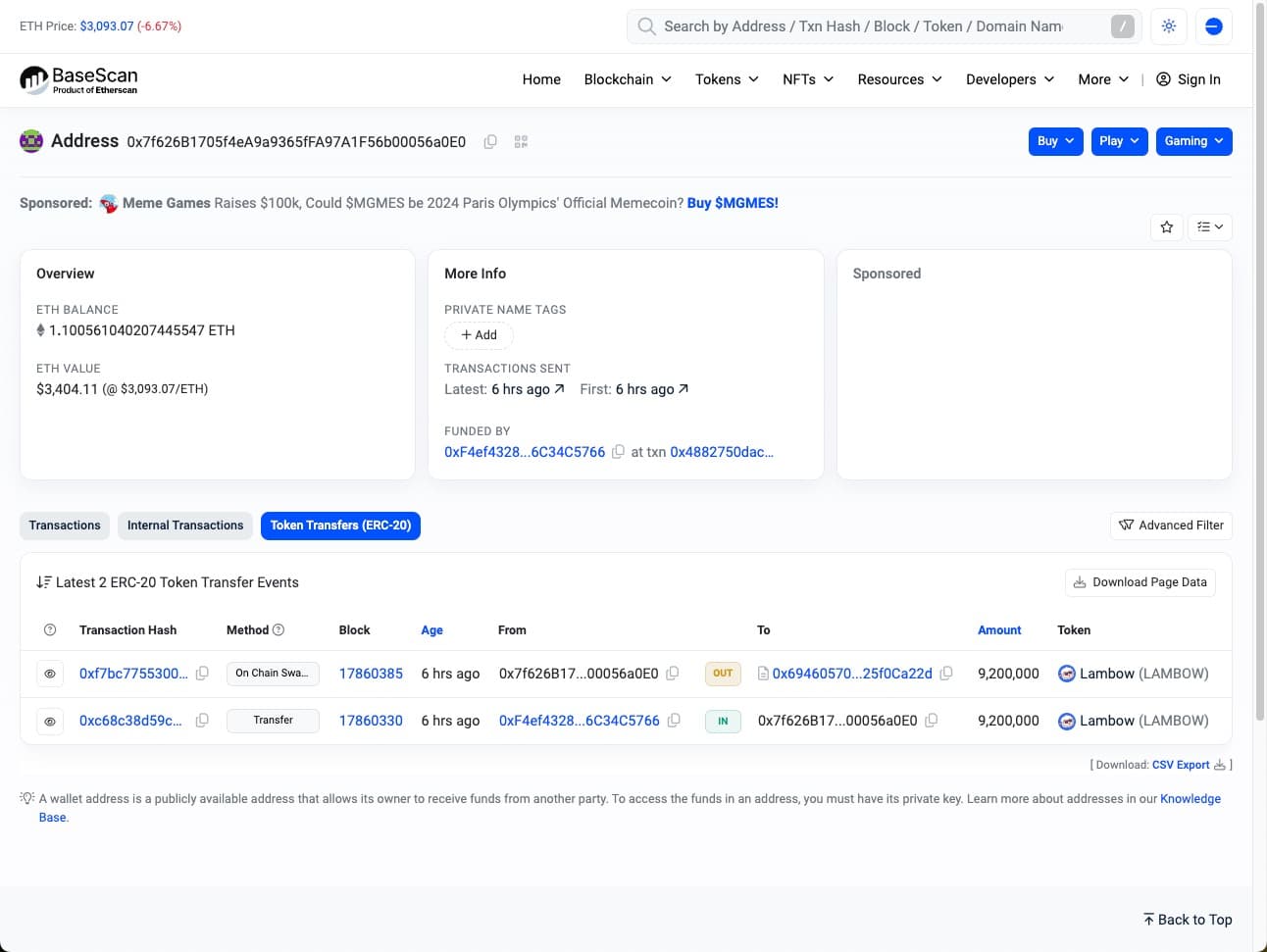Click Sign In
1267x952 pixels.
coord(1189,79)
